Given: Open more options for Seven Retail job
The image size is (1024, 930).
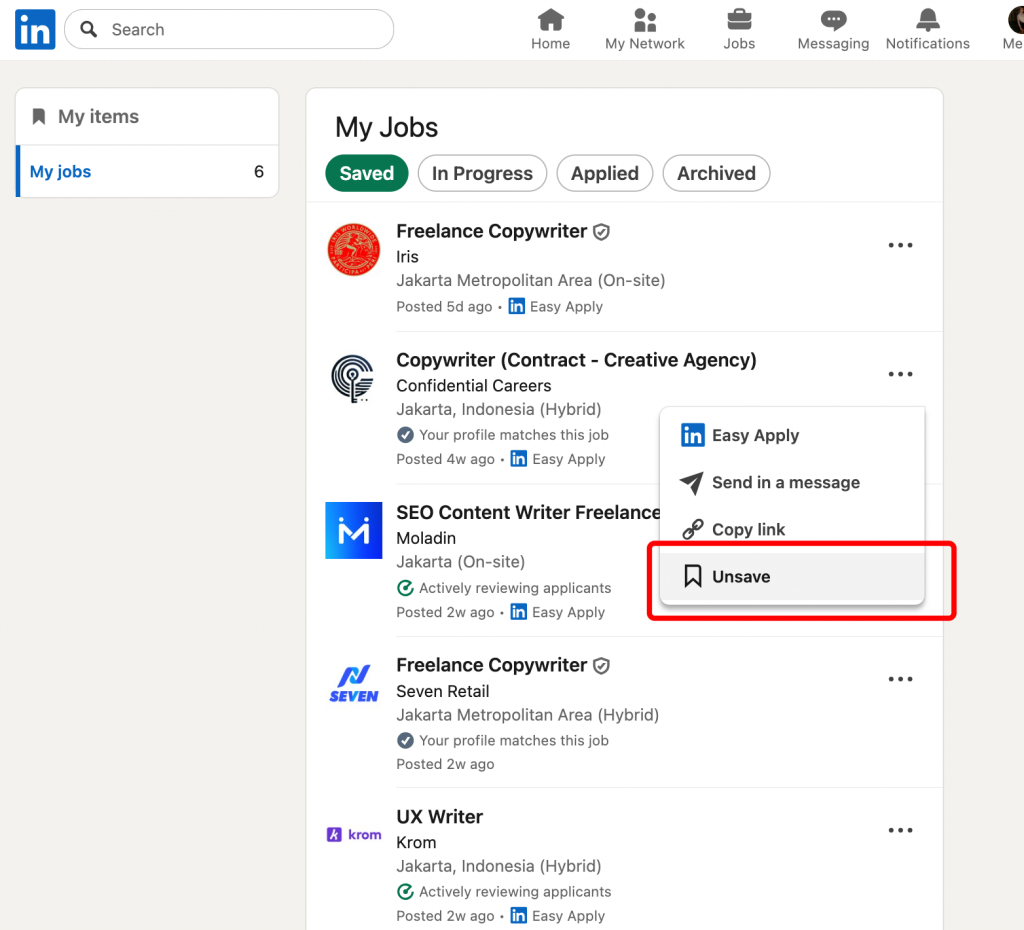Looking at the screenshot, I should point(900,680).
